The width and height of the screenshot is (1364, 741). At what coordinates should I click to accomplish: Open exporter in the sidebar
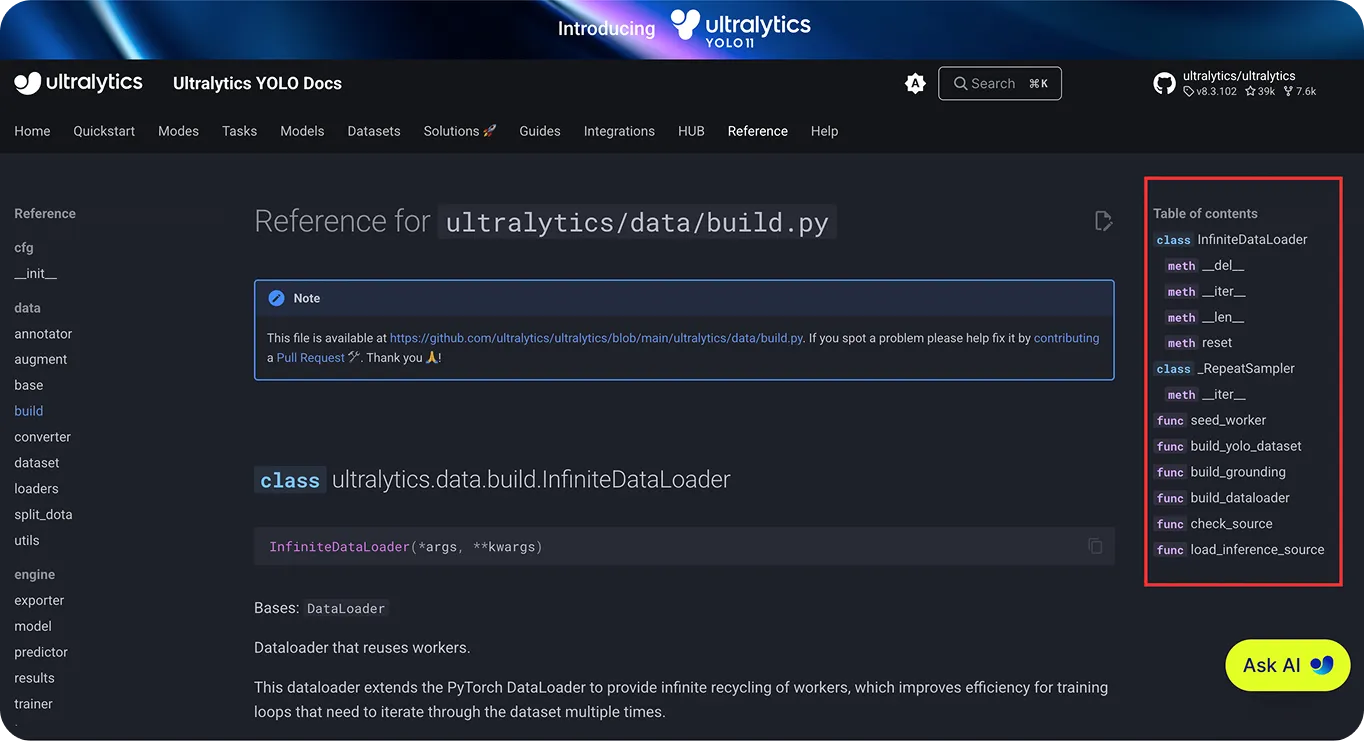click(x=39, y=601)
